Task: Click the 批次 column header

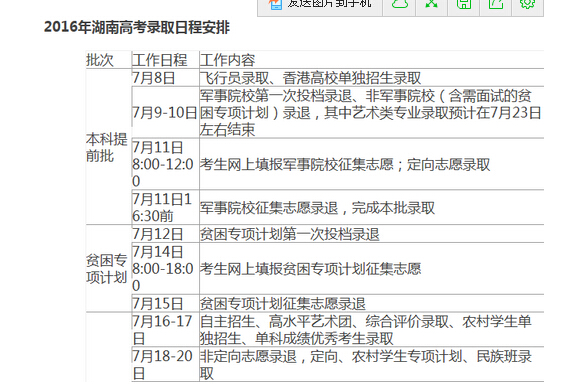Action: pyautogui.click(x=100, y=60)
